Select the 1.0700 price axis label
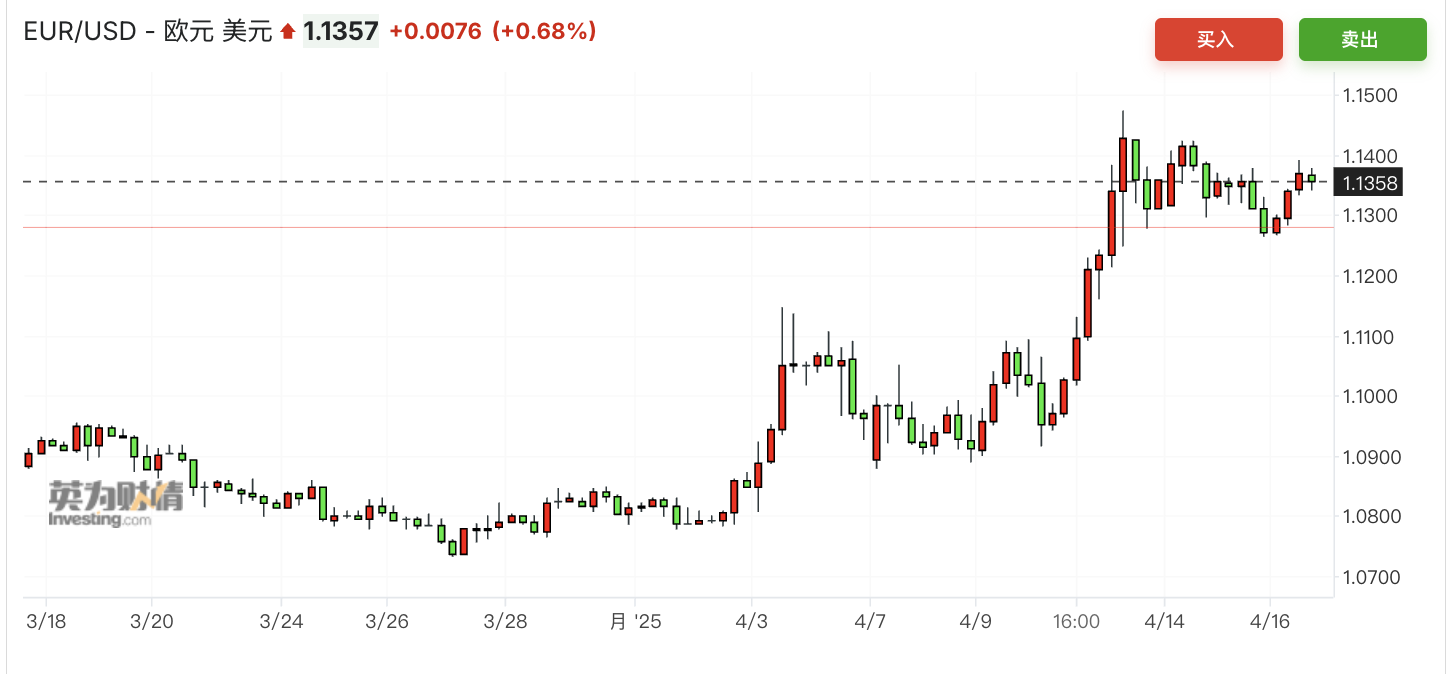The image size is (1456, 674). [x=1371, y=577]
